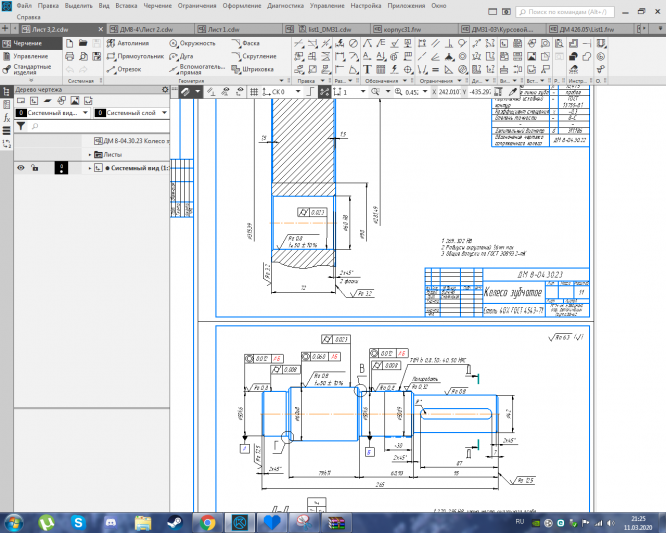
Task: Select the Автолиния drawing tool
Action: (x=127, y=44)
